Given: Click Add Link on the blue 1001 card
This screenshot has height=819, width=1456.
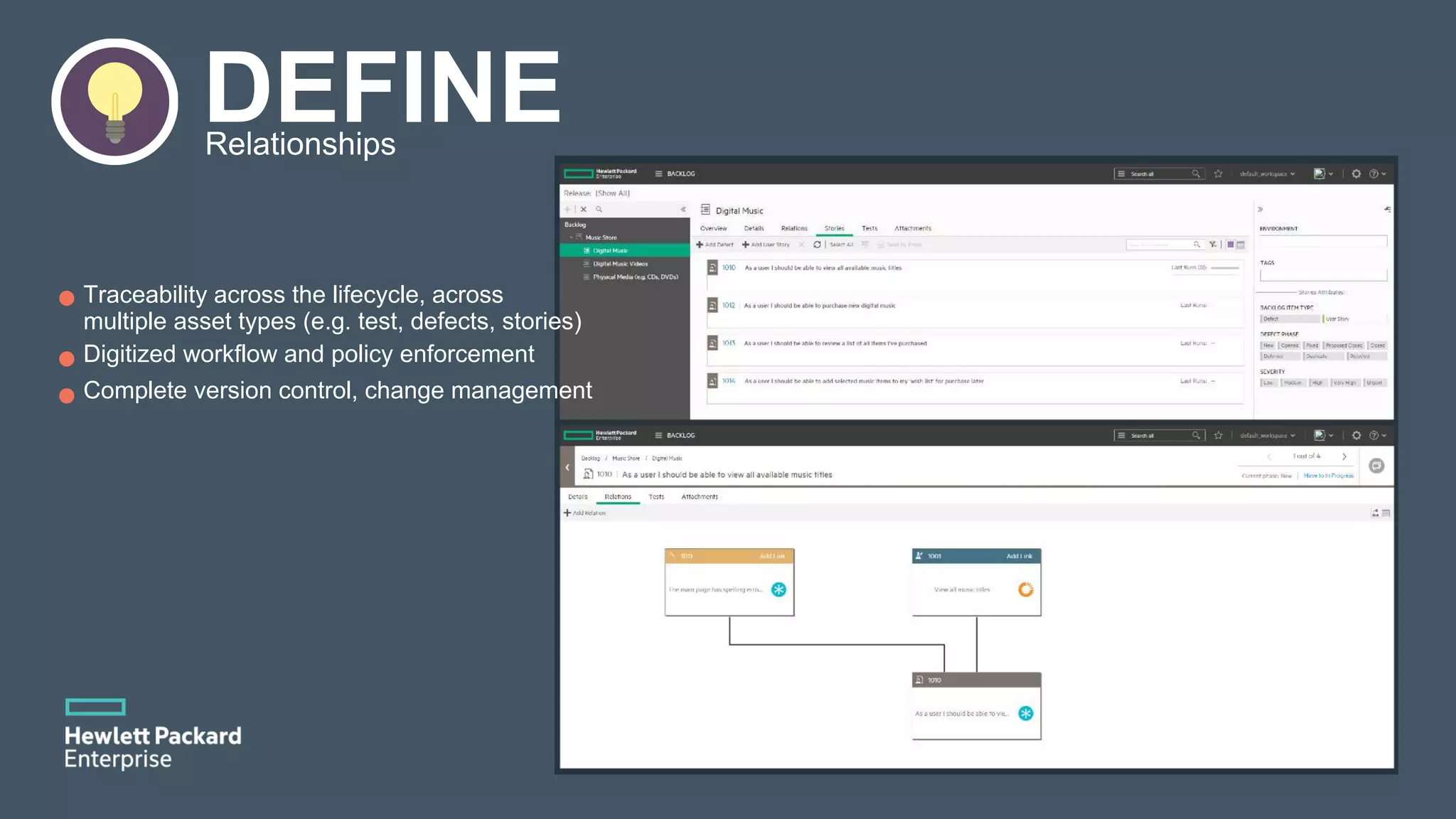Looking at the screenshot, I should point(1019,557).
